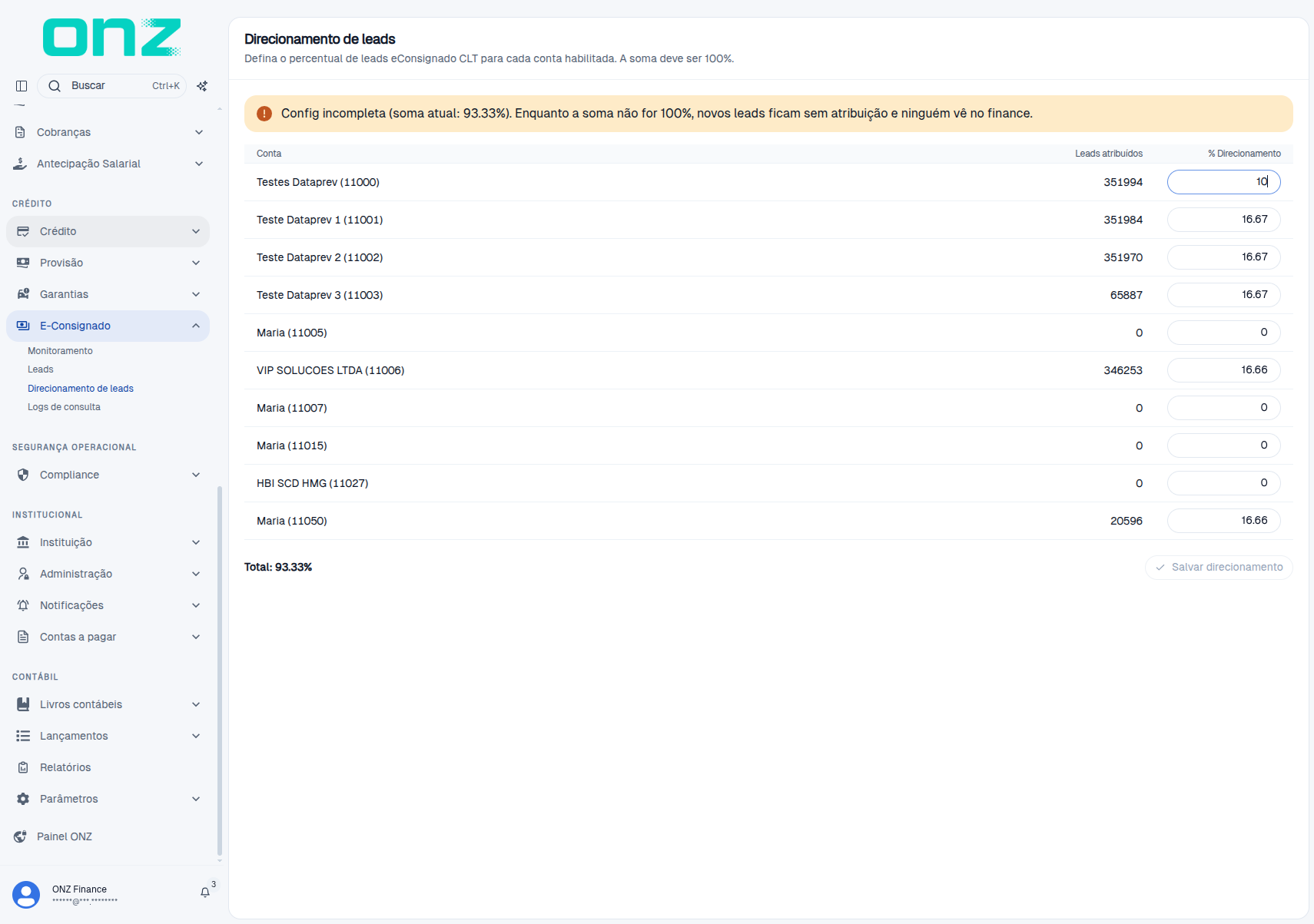Edit percentage field for HBI SCD HMG

click(x=1223, y=483)
